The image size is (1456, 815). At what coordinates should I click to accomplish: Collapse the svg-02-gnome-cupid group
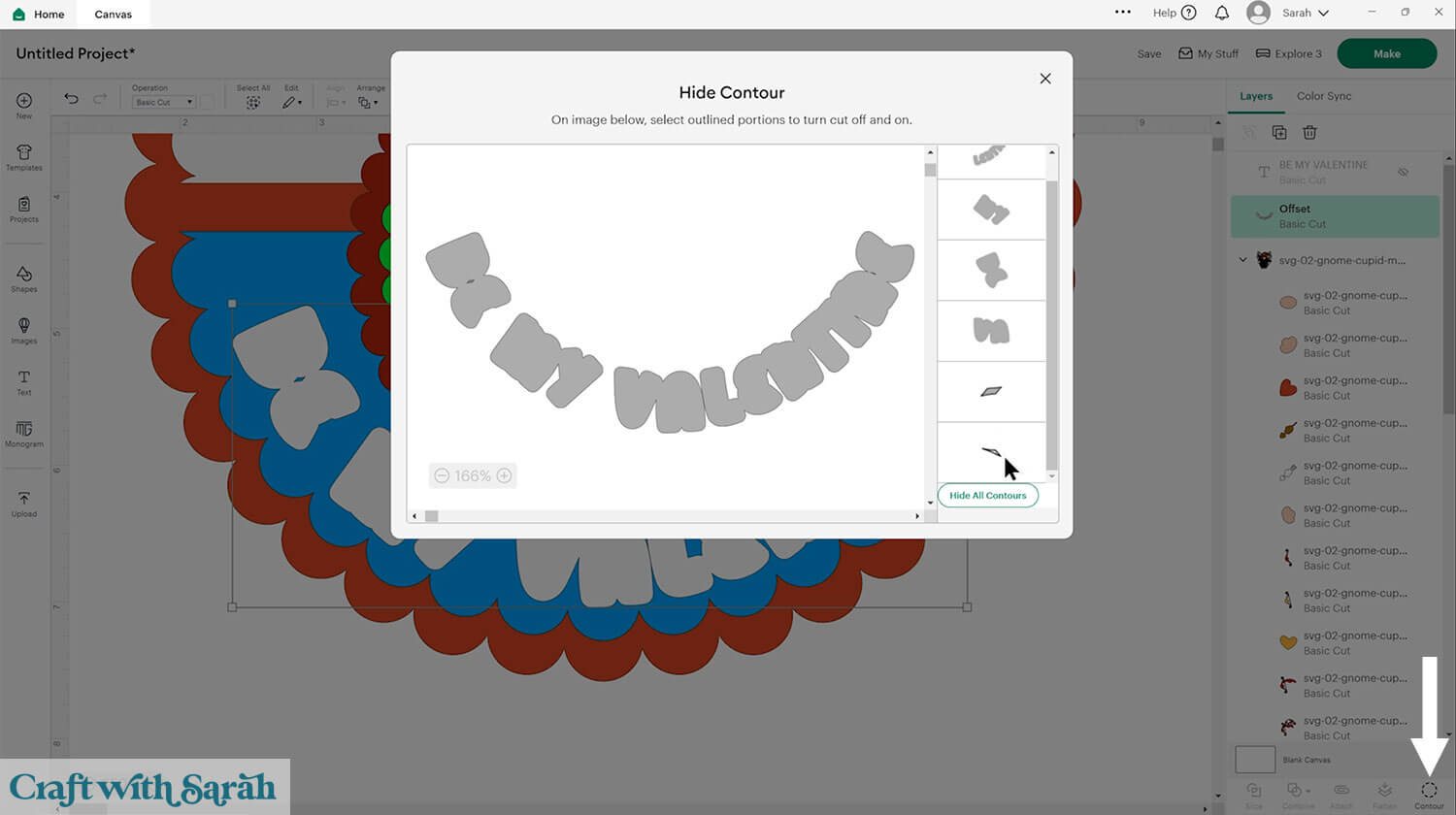(1242, 260)
